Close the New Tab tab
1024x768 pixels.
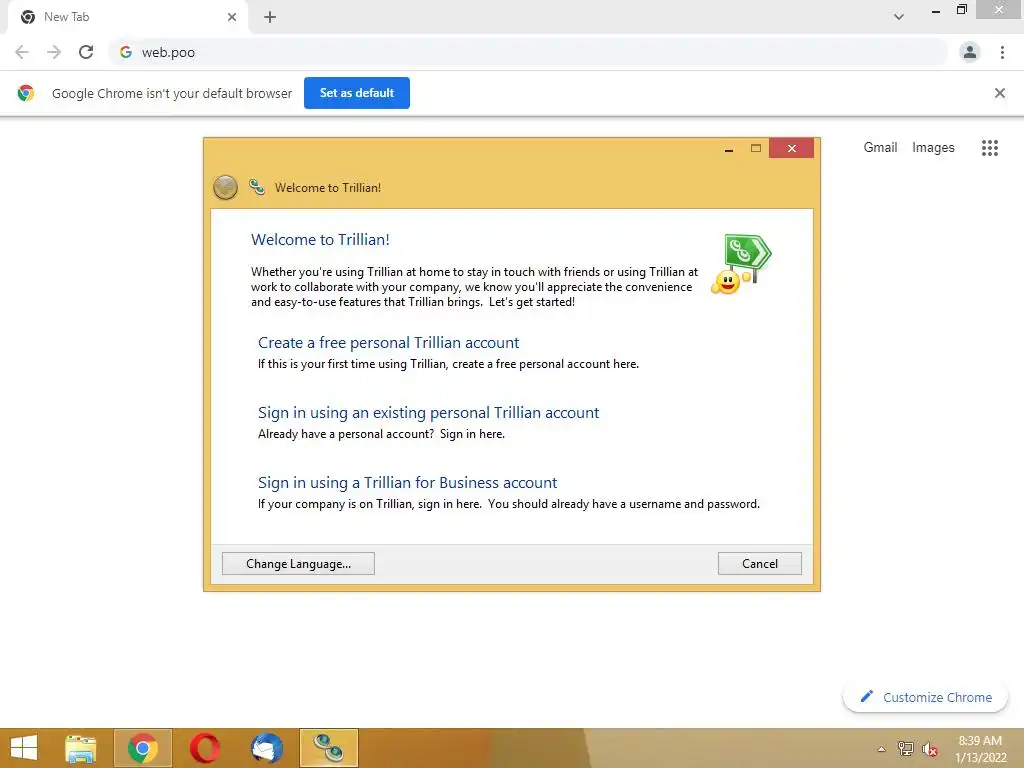pos(232,17)
